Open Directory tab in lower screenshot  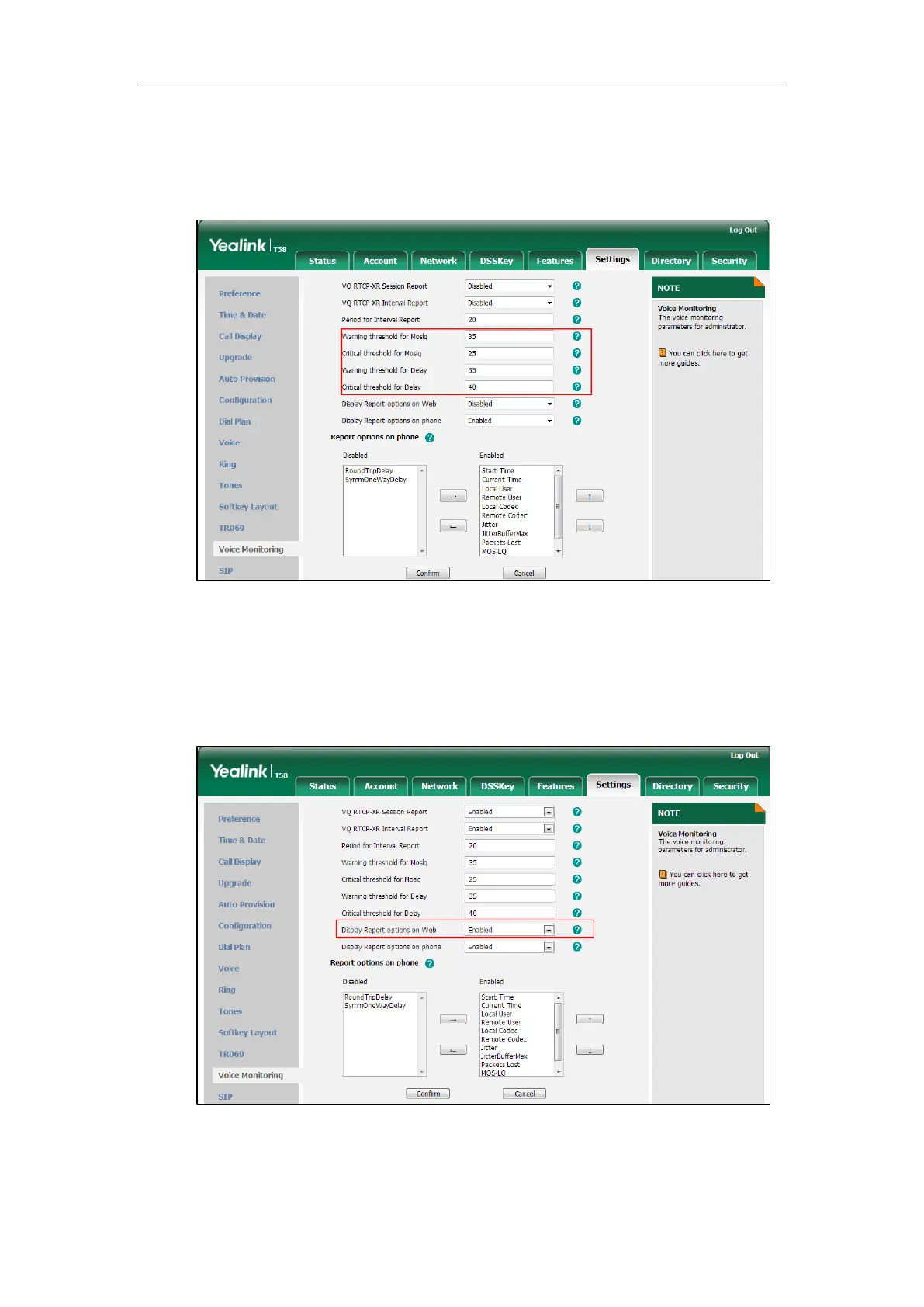click(x=673, y=786)
